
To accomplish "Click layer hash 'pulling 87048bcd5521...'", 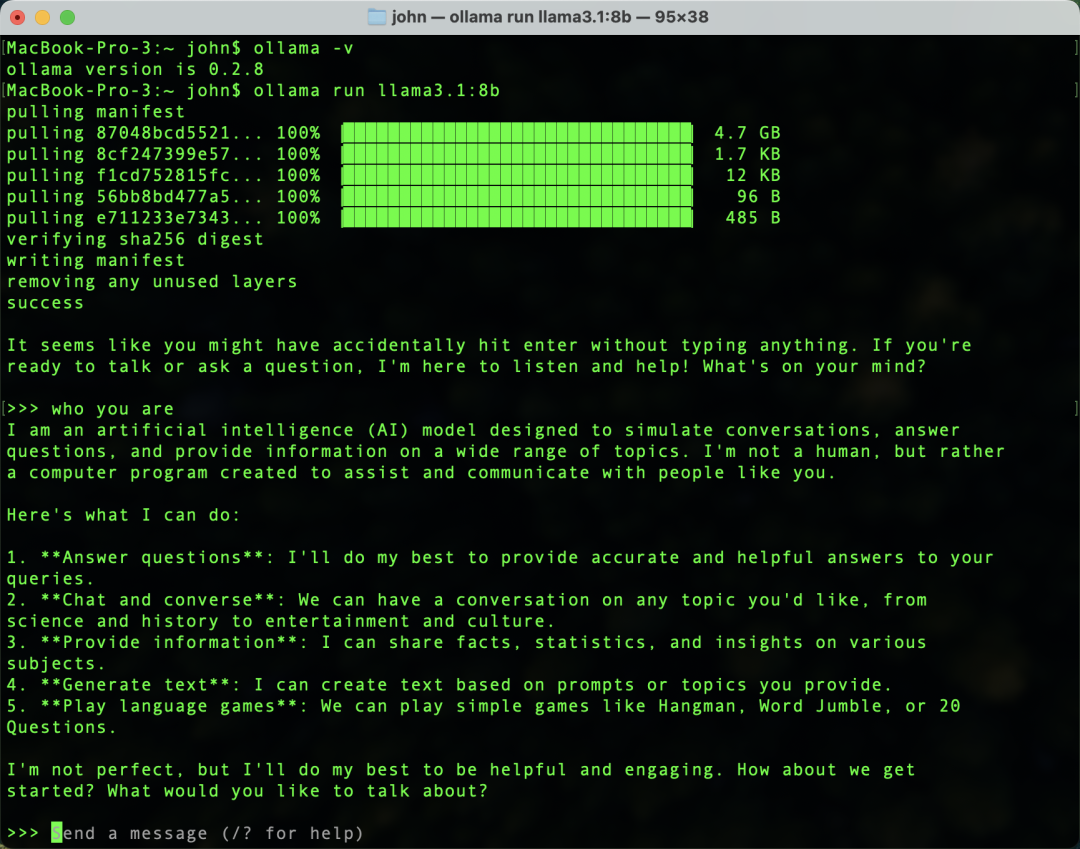I will [134, 133].
